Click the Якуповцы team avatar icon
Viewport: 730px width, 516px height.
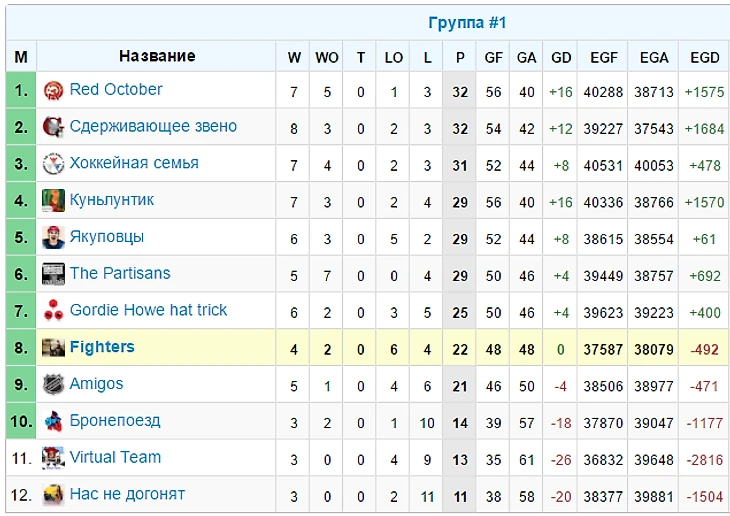click(53, 238)
